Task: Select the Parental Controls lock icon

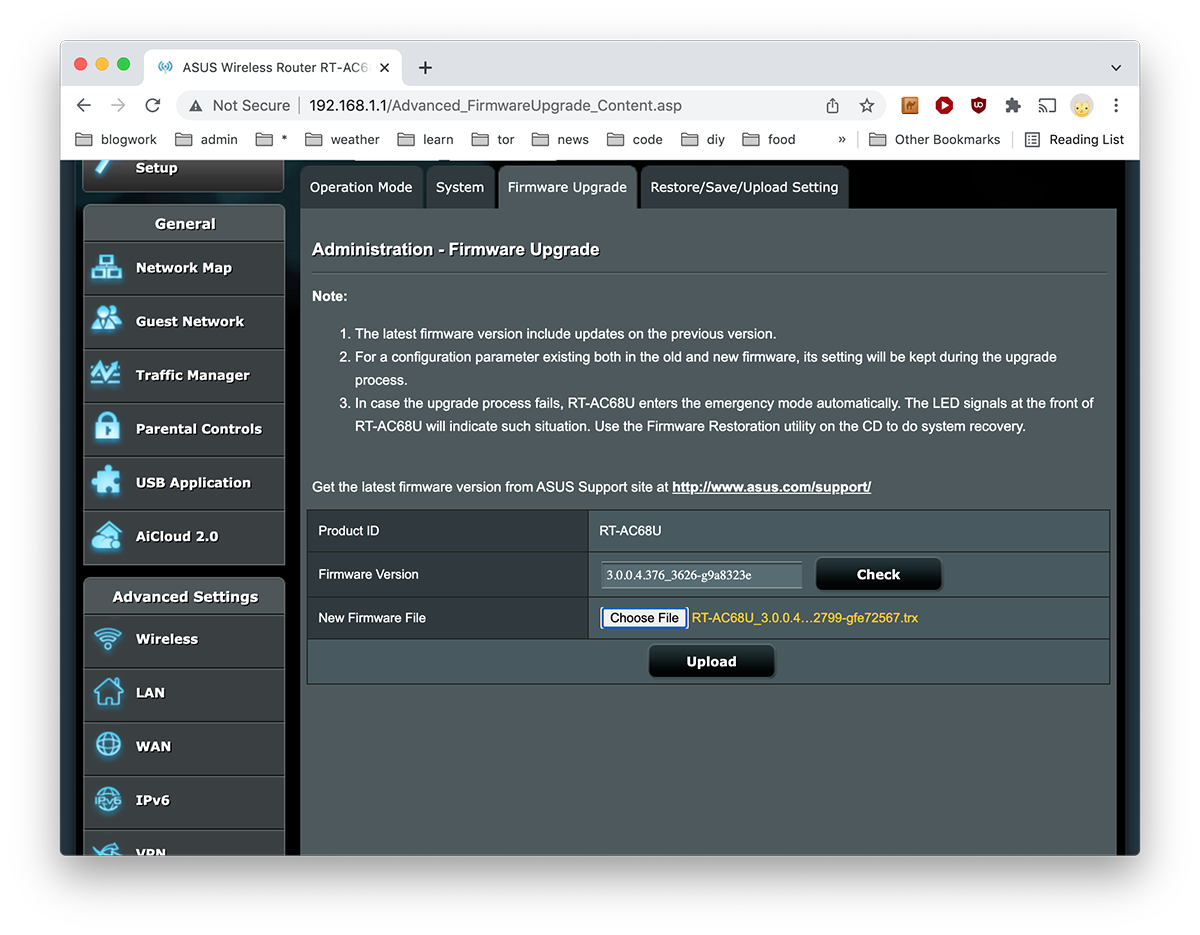Action: (x=107, y=429)
